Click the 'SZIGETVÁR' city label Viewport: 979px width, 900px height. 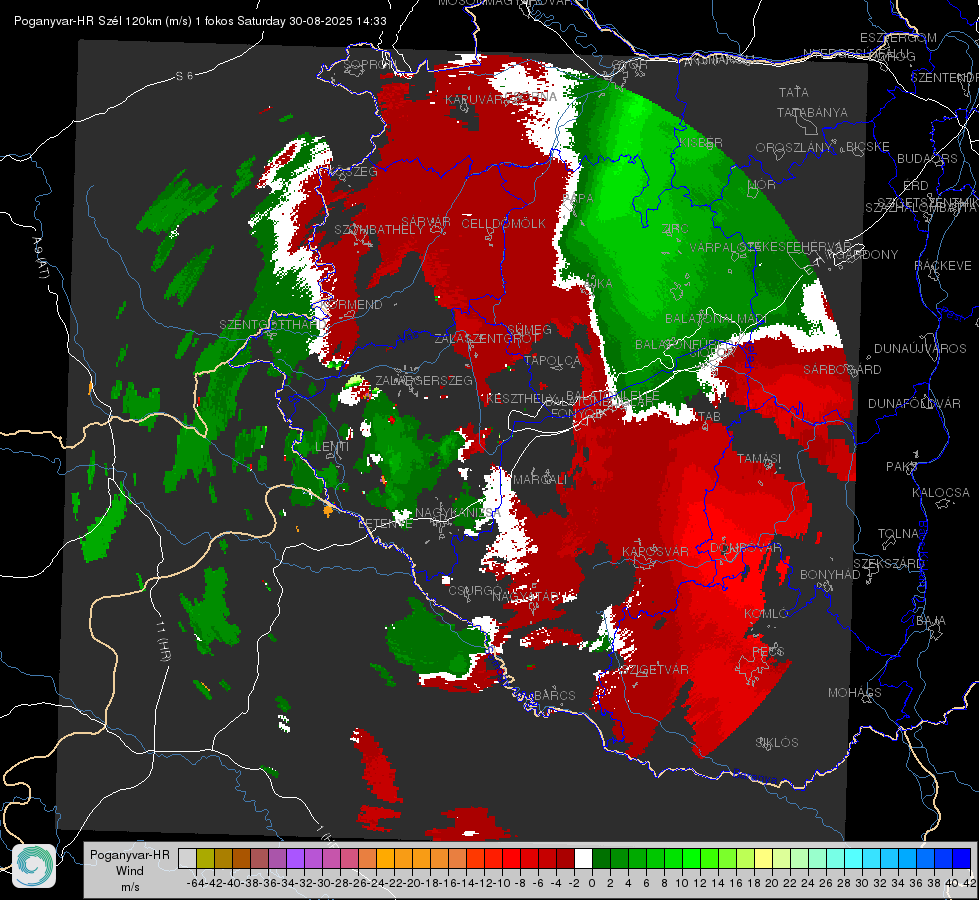click(654, 670)
